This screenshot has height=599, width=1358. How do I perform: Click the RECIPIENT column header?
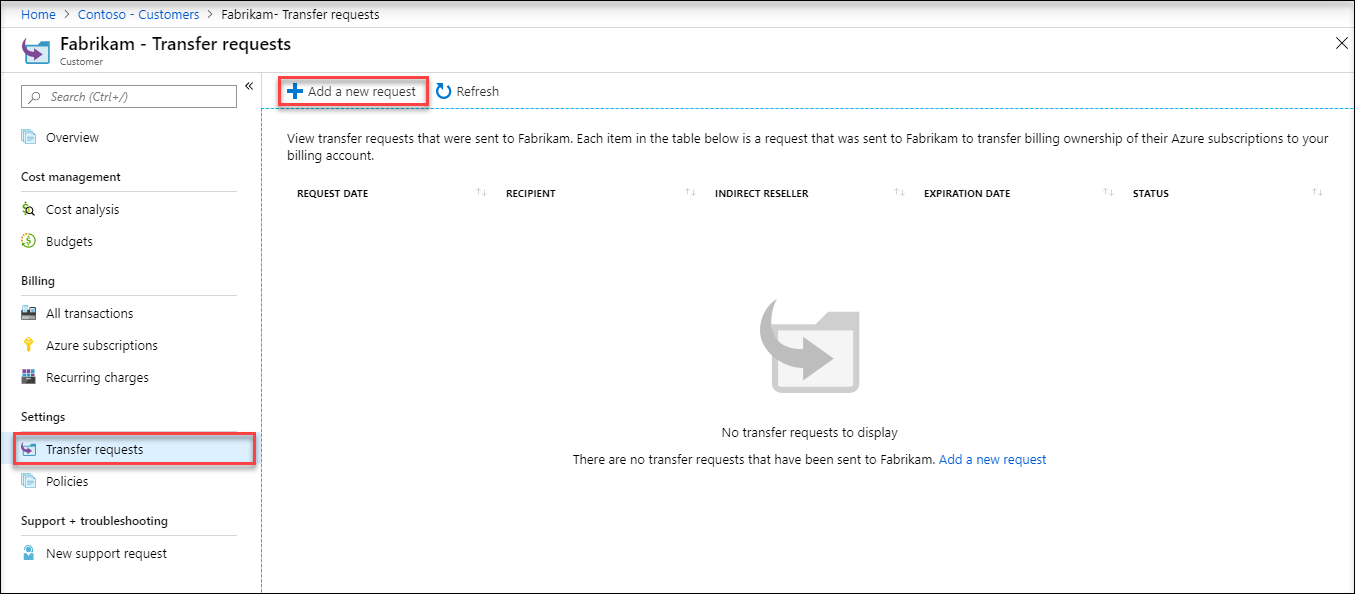pos(531,193)
